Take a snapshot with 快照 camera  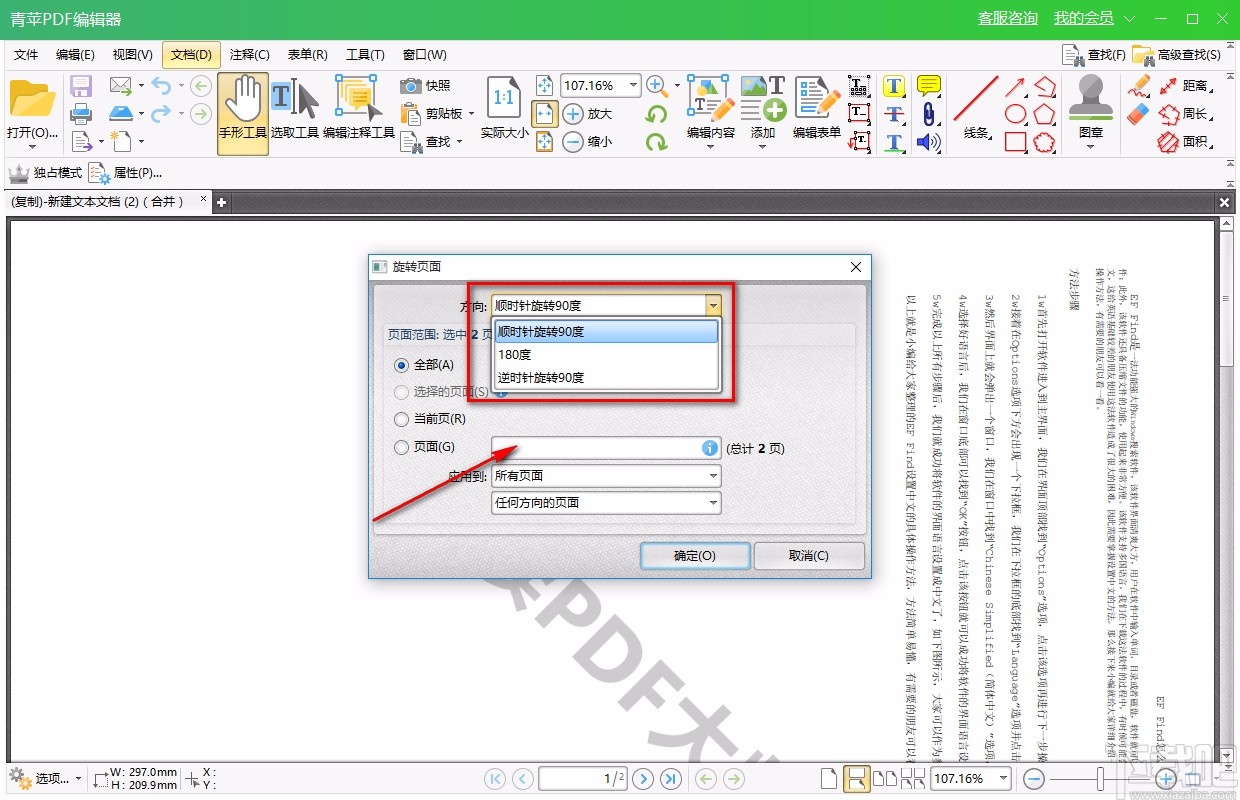point(426,86)
